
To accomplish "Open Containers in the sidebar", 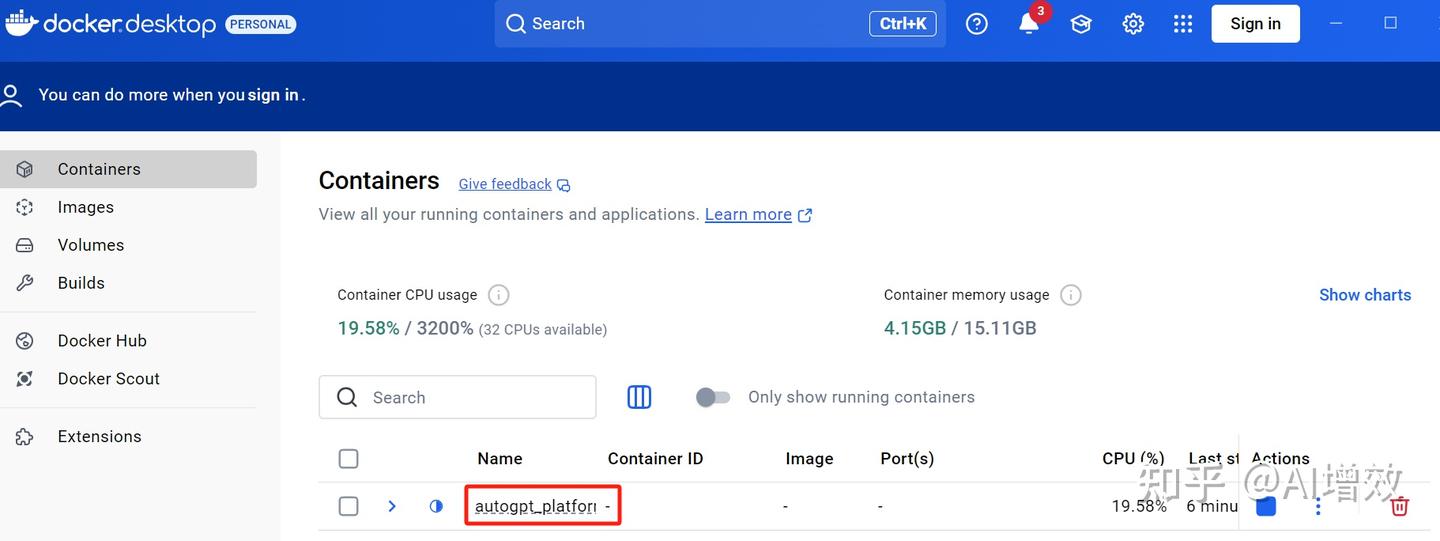I will pos(128,169).
